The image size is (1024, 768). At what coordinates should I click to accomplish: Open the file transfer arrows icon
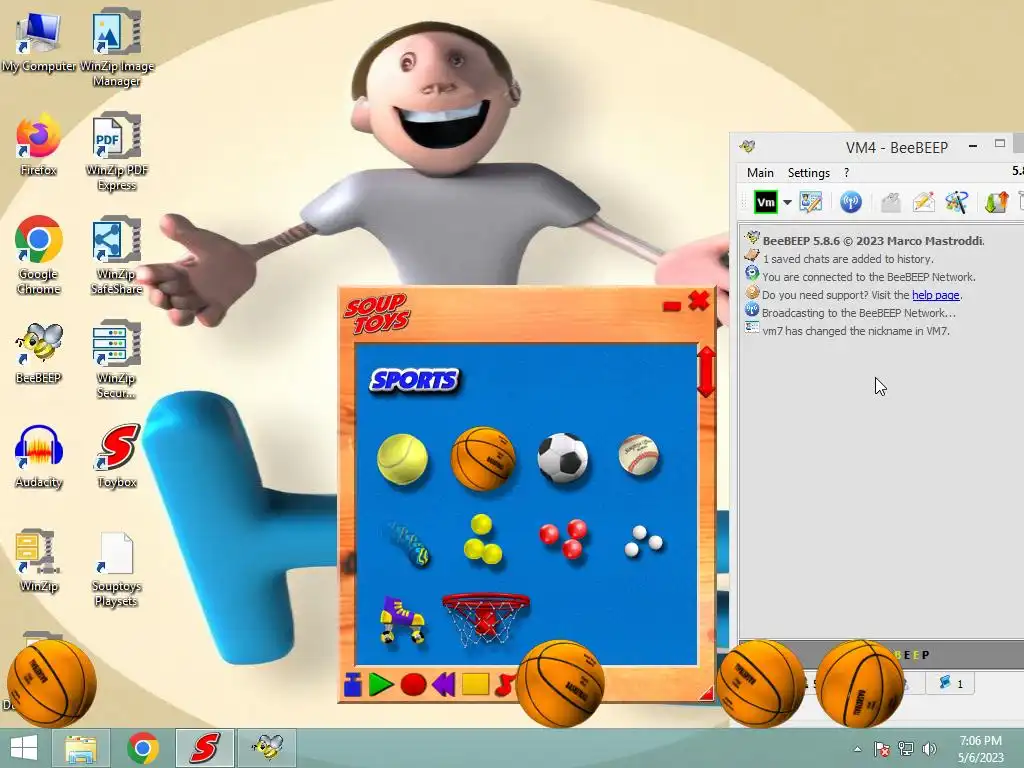[997, 202]
